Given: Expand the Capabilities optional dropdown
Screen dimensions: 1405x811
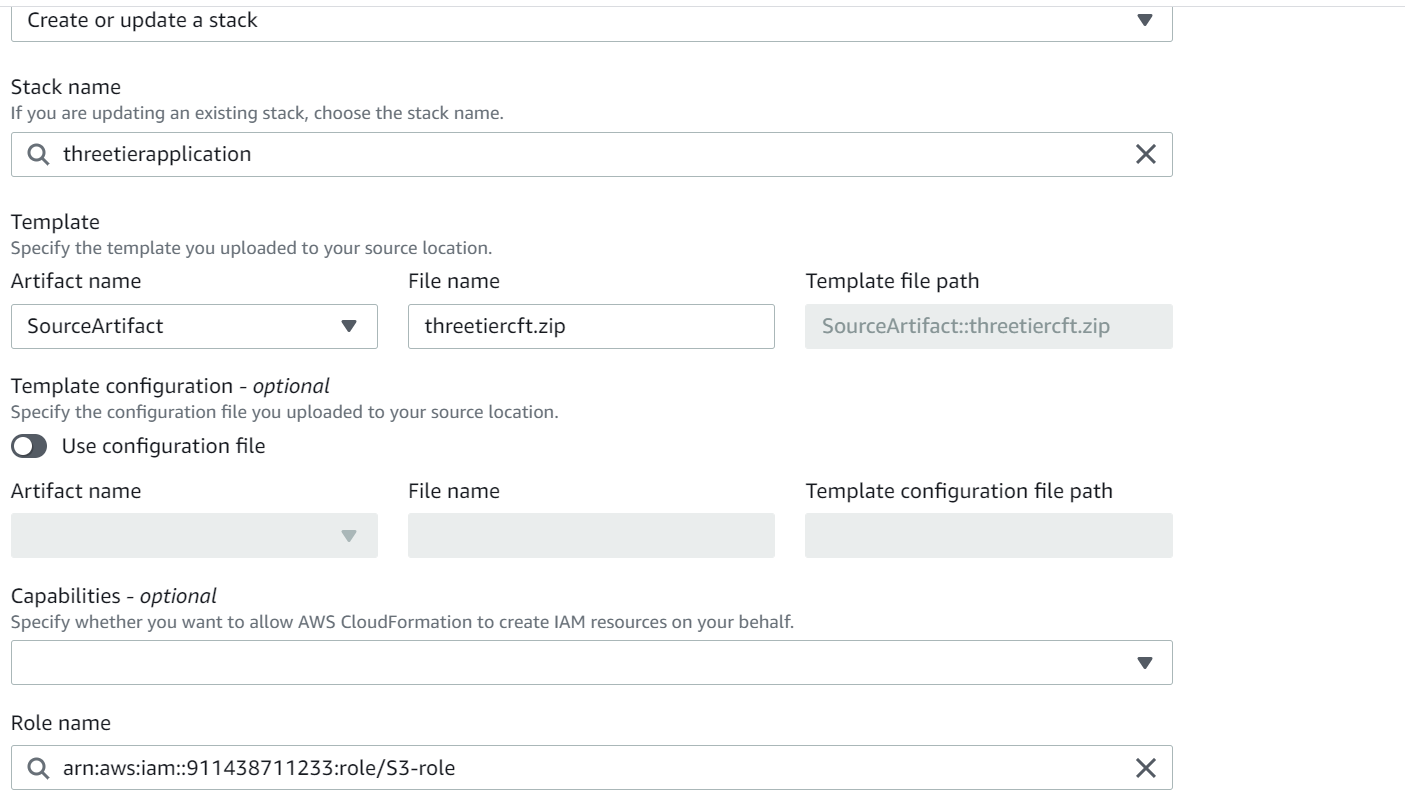Looking at the screenshot, I should point(580,663).
